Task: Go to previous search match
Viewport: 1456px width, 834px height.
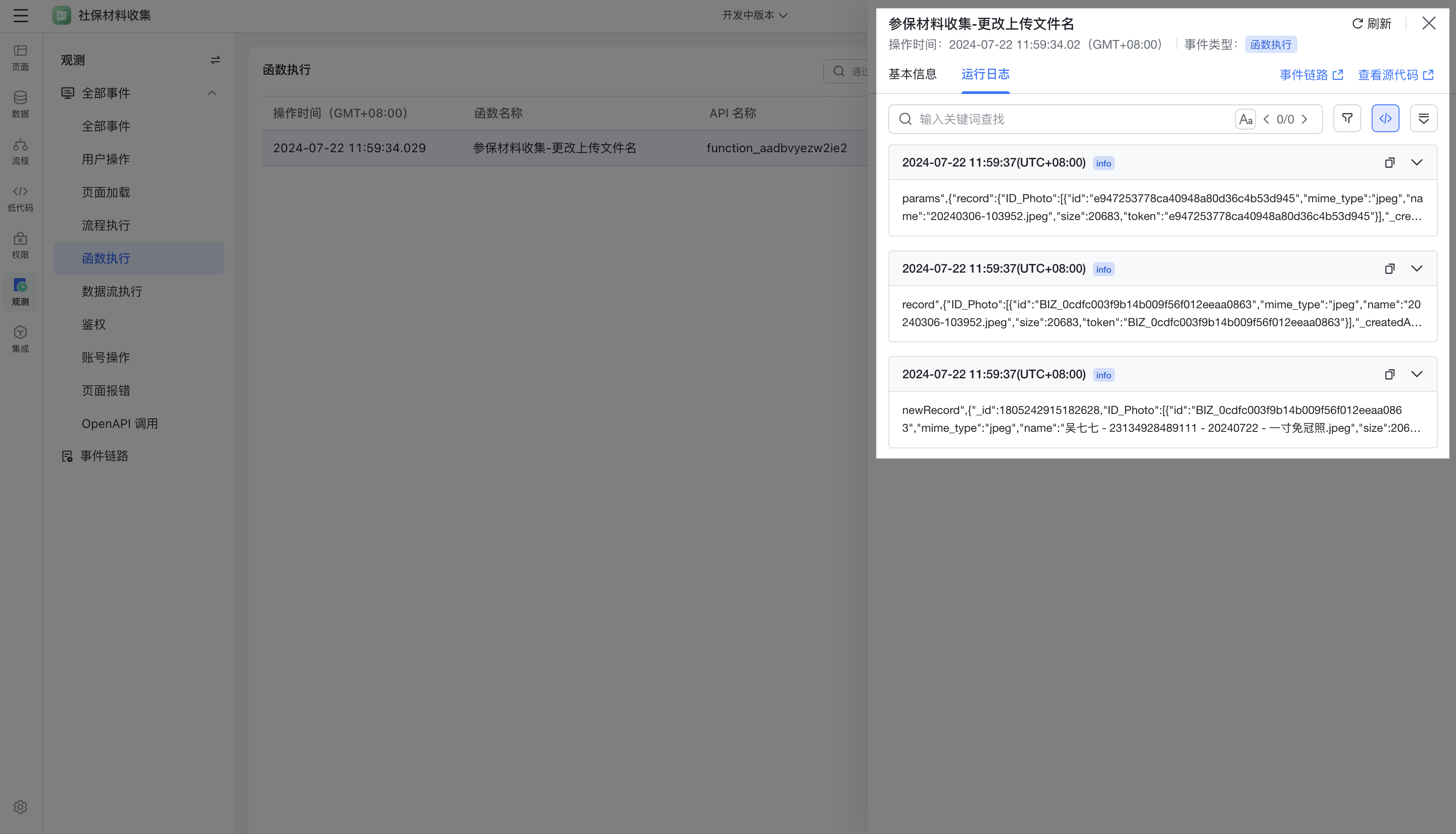Action: (x=1266, y=119)
